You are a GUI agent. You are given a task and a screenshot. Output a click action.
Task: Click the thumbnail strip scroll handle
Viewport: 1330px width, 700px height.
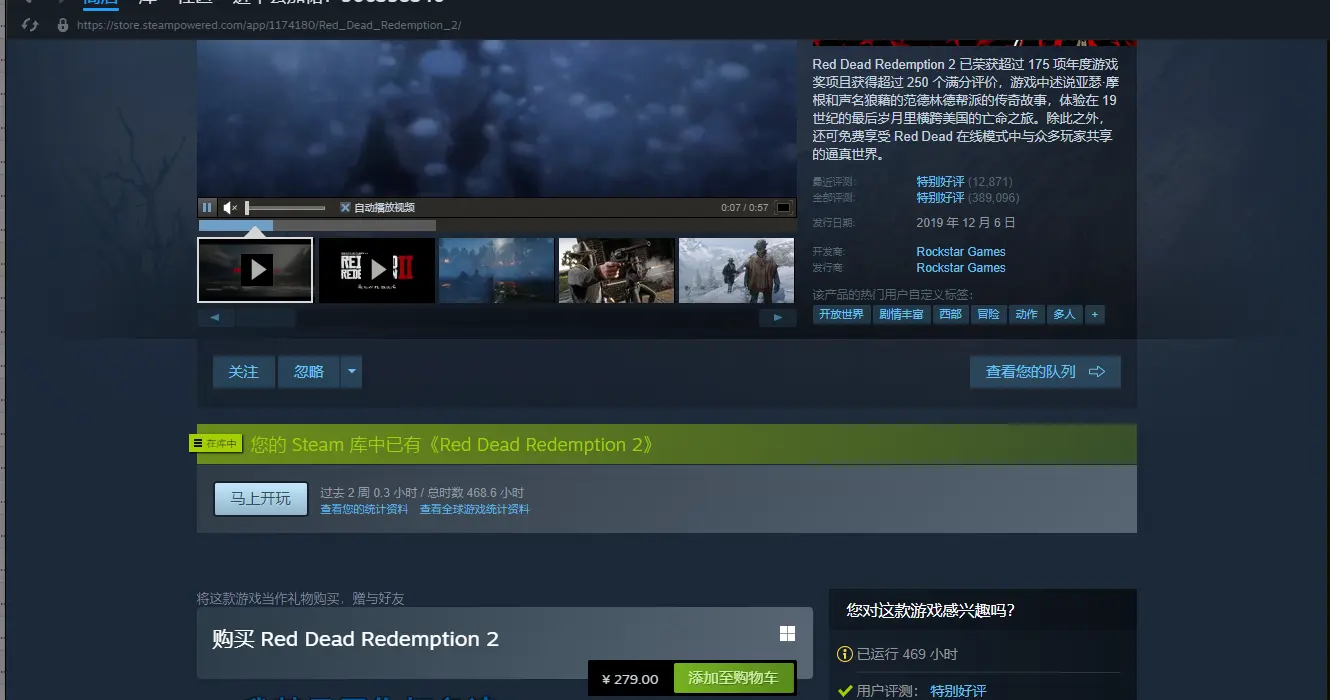(266, 318)
